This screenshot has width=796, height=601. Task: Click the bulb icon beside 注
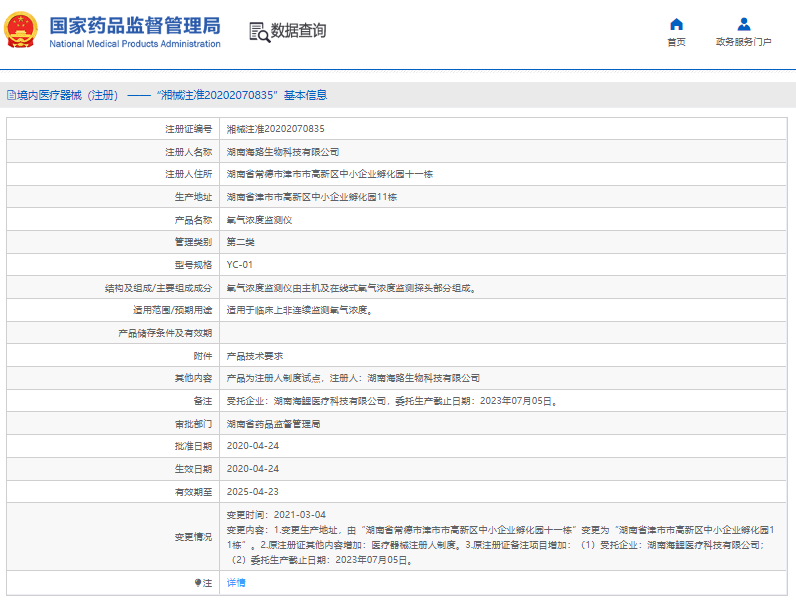click(x=197, y=583)
